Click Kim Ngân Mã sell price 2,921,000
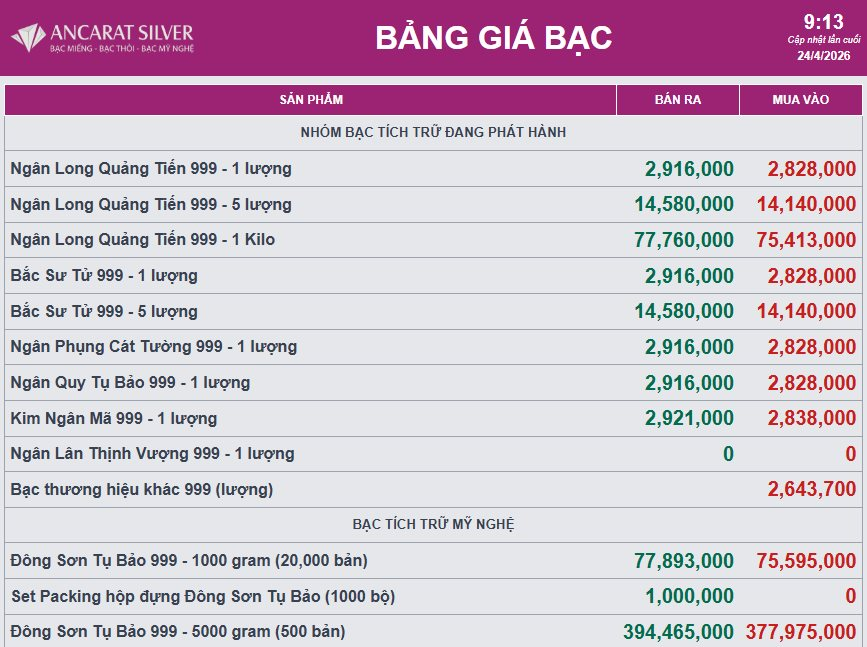 (x=689, y=418)
